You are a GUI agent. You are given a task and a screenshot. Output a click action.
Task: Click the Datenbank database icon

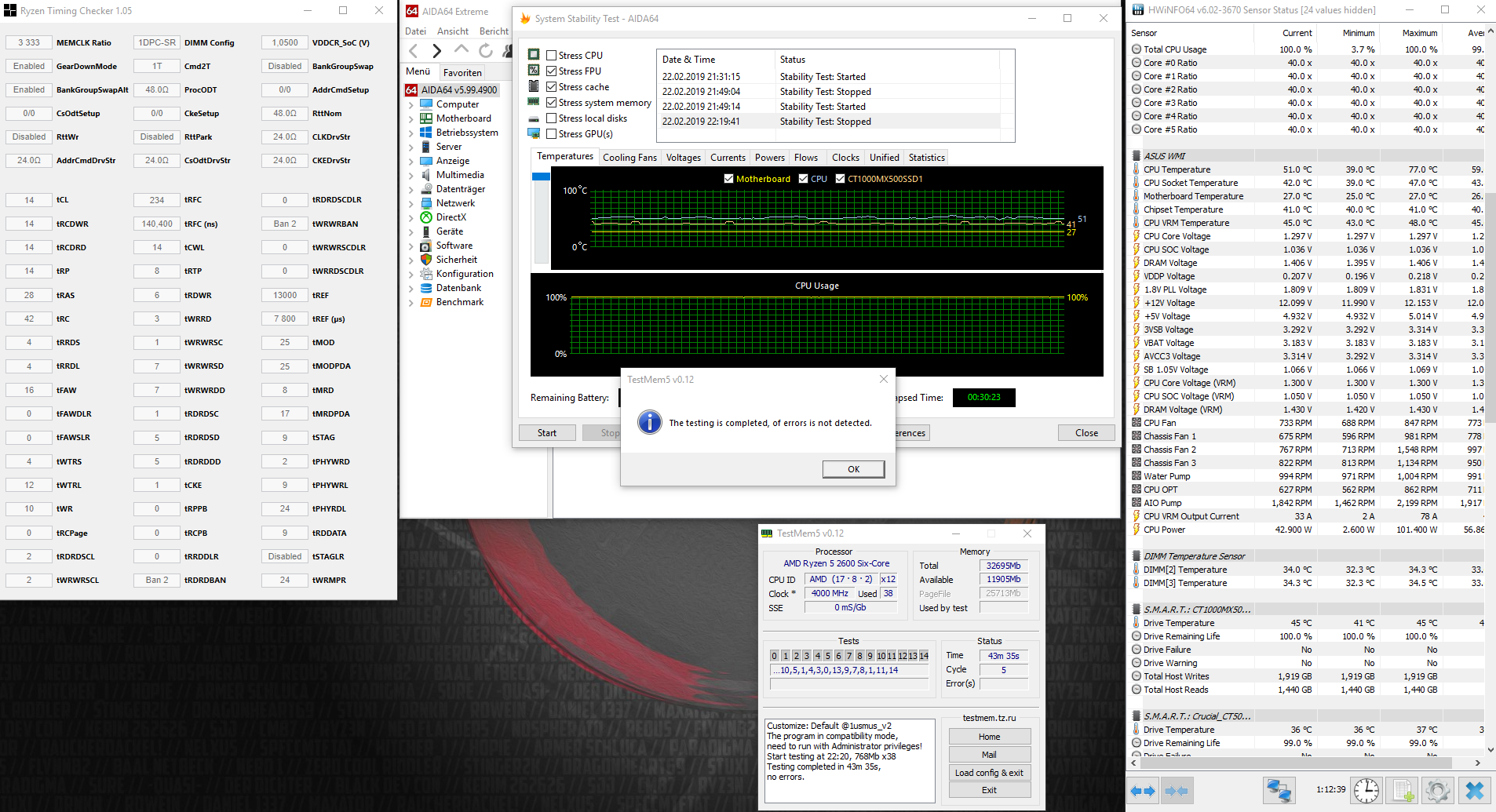click(x=426, y=288)
